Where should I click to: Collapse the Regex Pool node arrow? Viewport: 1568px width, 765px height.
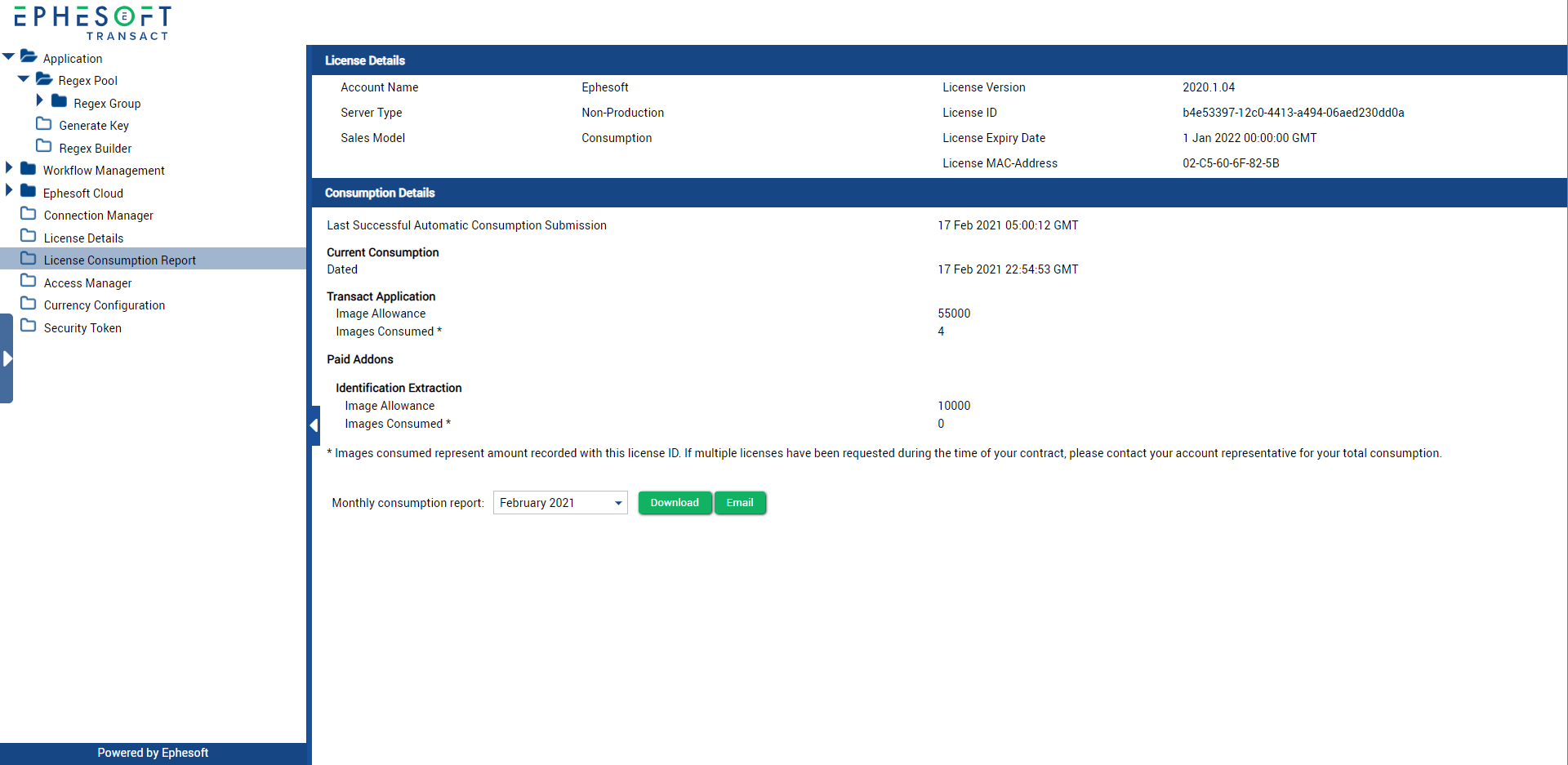[24, 79]
